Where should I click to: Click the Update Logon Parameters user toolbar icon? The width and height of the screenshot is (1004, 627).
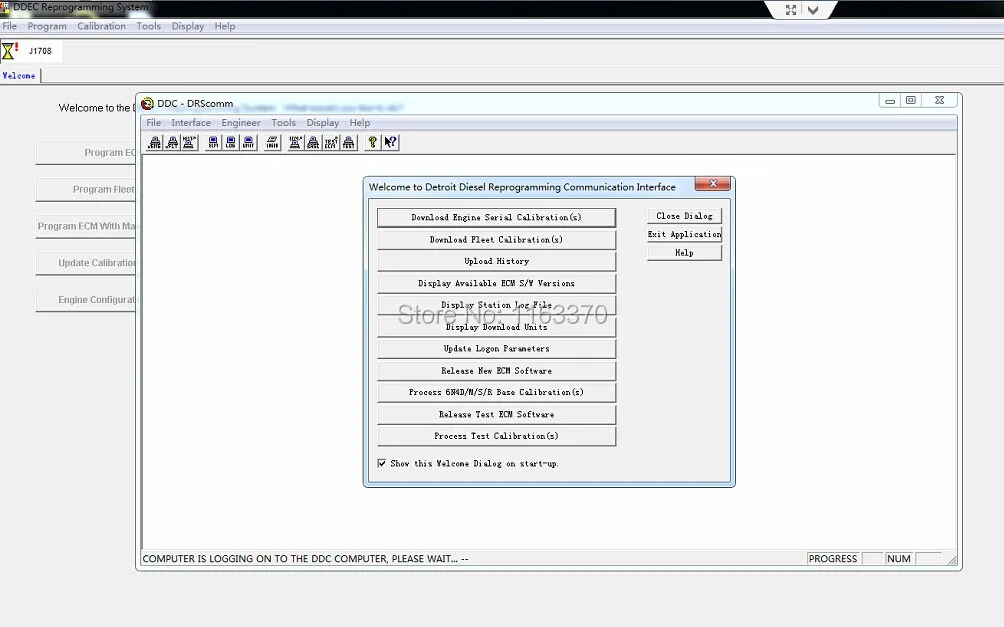click(272, 142)
